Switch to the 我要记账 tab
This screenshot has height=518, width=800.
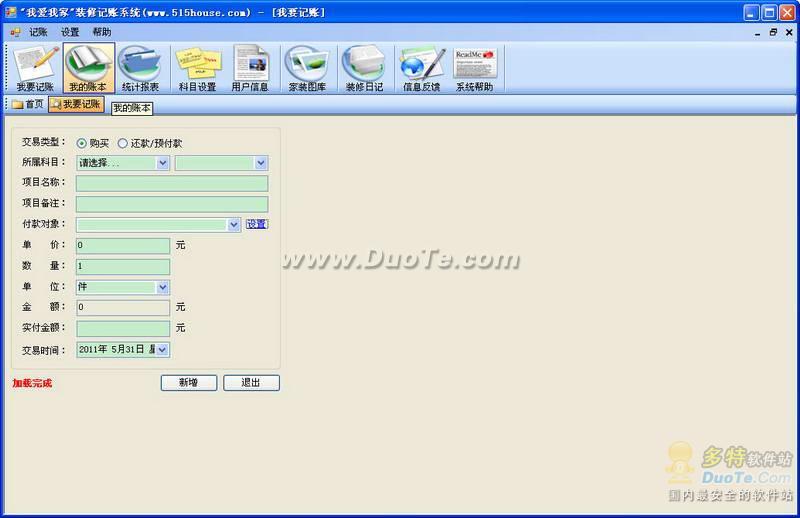[x=77, y=104]
